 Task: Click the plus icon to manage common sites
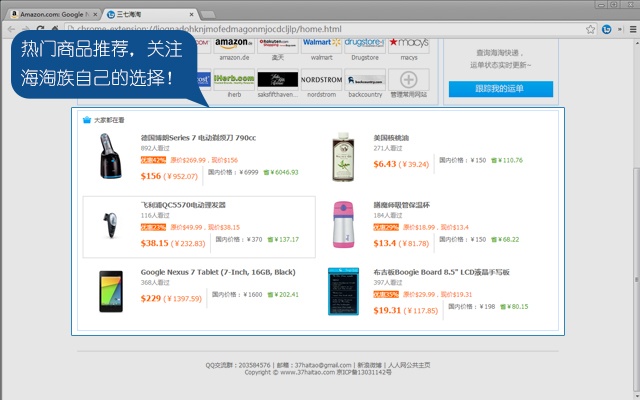[409, 79]
